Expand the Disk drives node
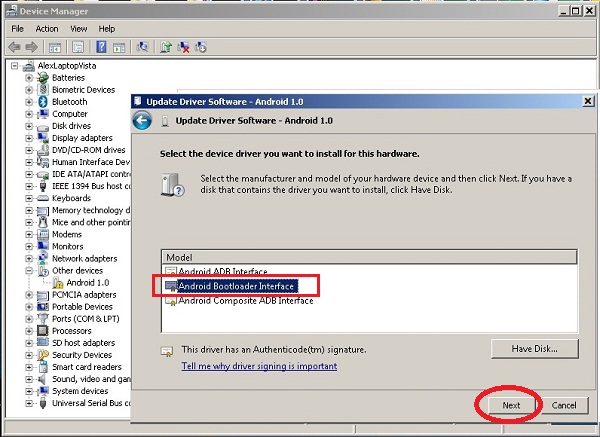Screen dimensions: 600x437 29,126
